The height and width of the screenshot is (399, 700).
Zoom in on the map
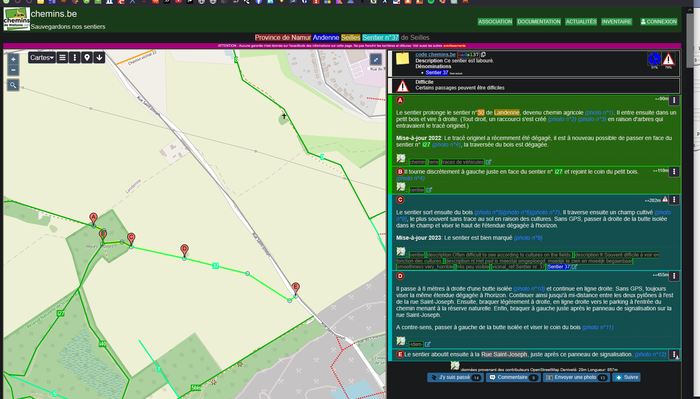[x=13, y=59]
